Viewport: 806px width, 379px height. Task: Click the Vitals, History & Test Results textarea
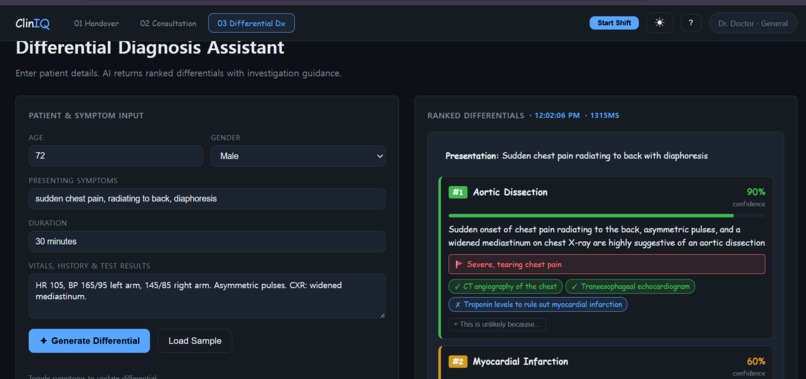pos(207,296)
